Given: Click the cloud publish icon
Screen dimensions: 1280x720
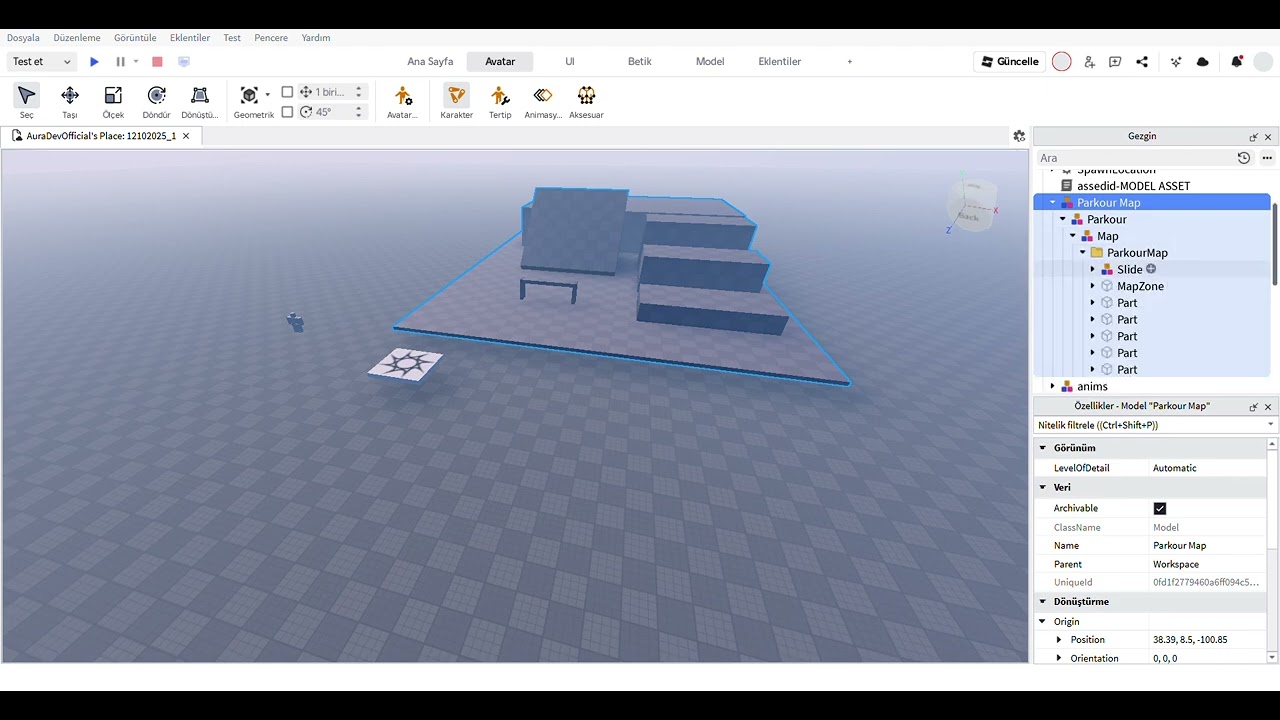Looking at the screenshot, I should pyautogui.click(x=1203, y=62).
